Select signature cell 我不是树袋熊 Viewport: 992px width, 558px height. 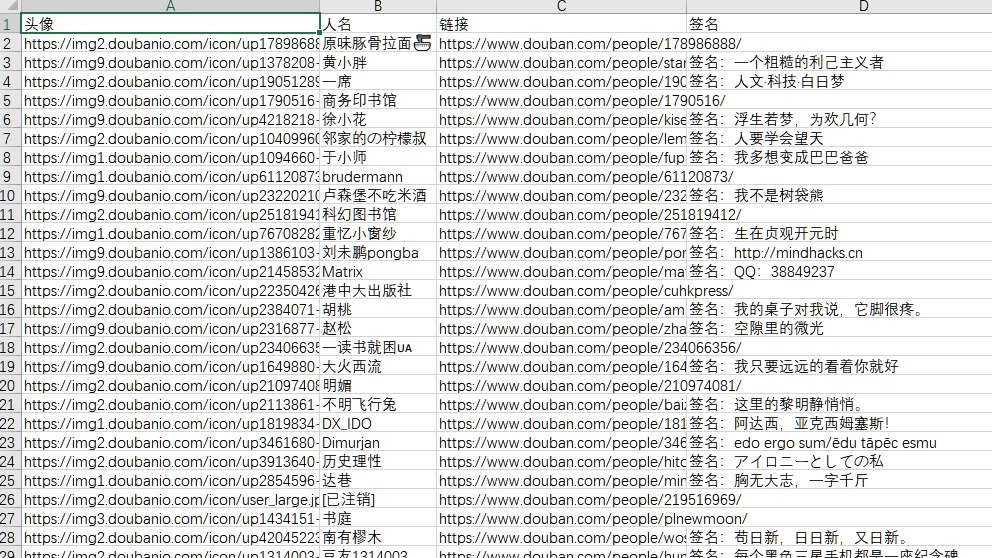click(x=839, y=195)
